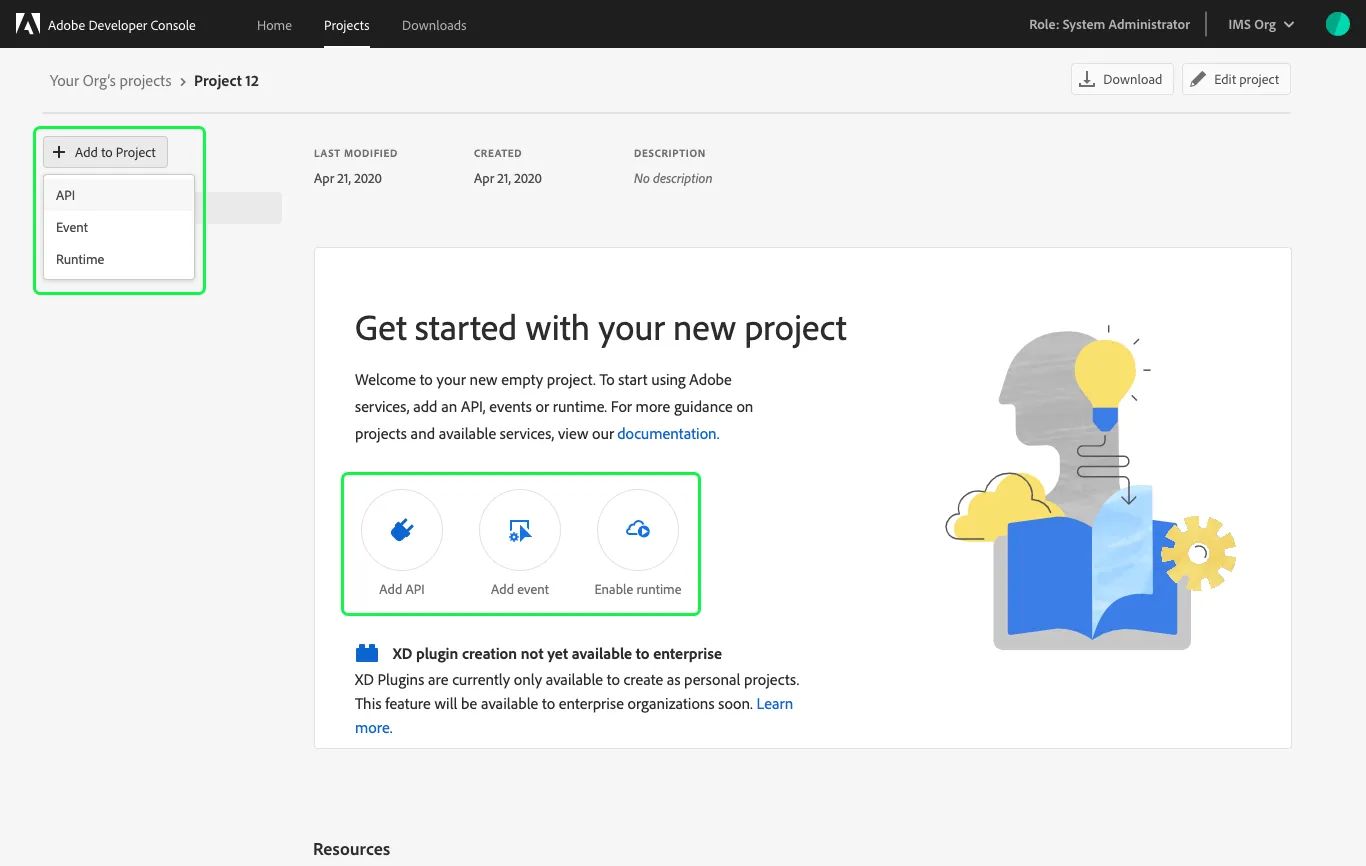Choose Runtime from Add to Project menu

119,259
